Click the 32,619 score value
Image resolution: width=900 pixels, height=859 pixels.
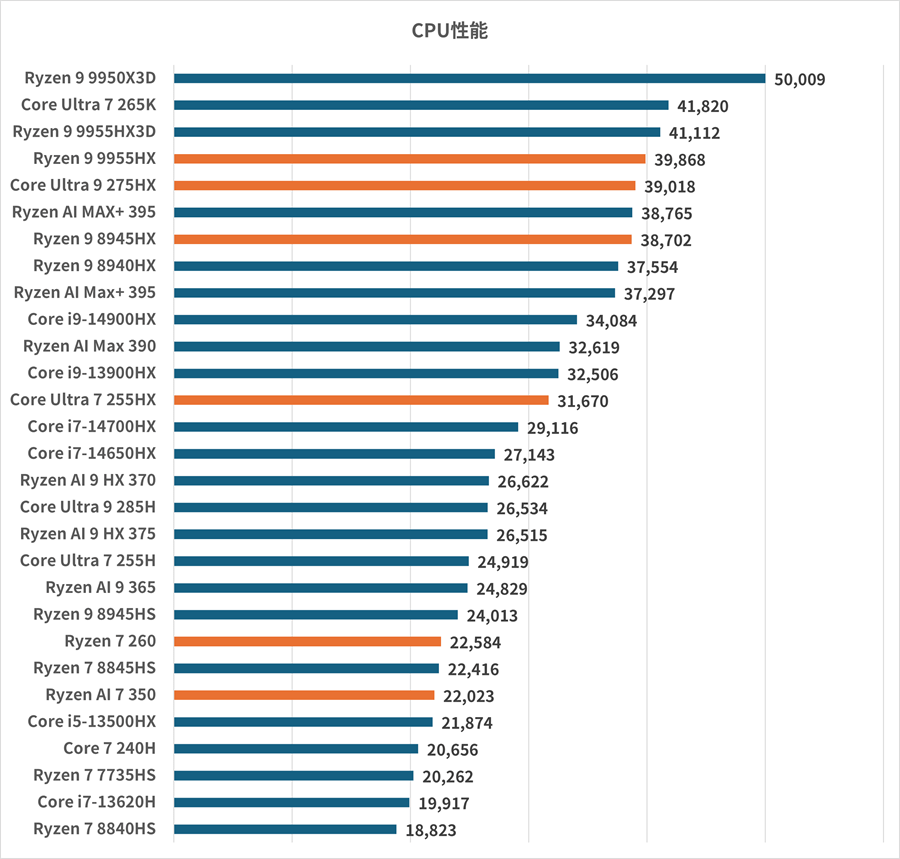[594, 347]
